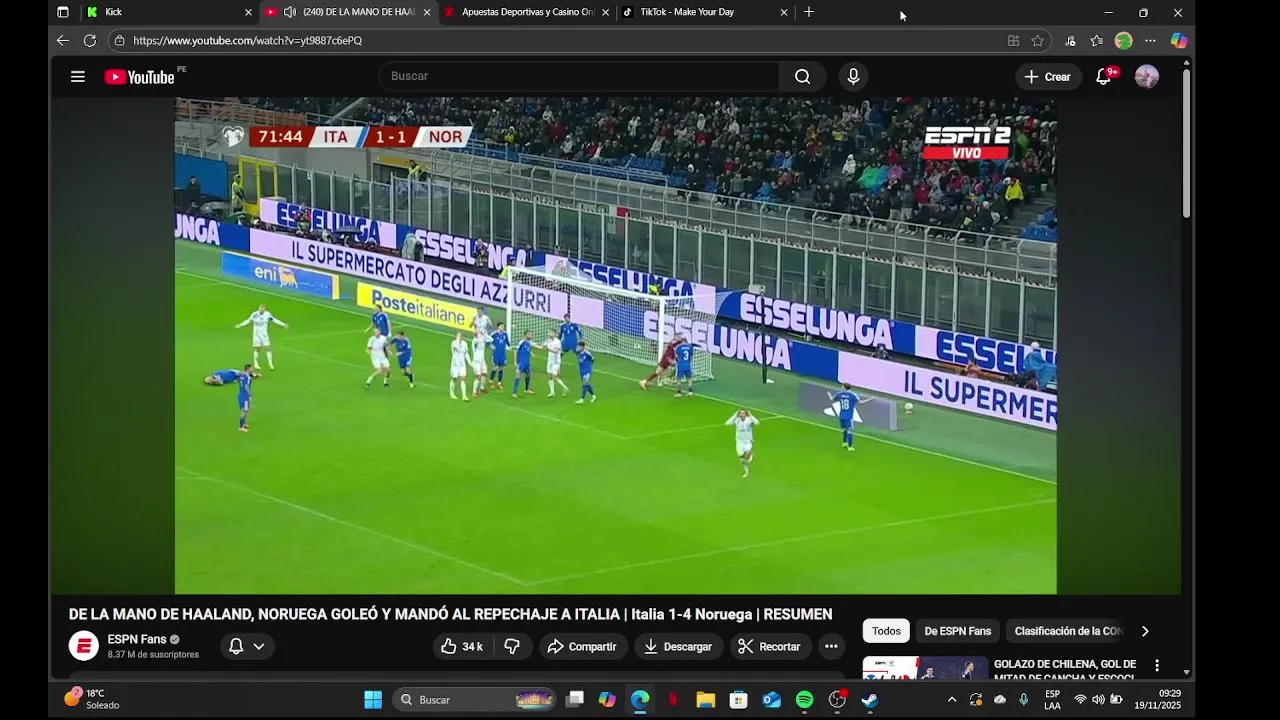Viewport: 1280px width, 720px height.
Task: Open Spotify from the taskbar
Action: [x=804, y=700]
